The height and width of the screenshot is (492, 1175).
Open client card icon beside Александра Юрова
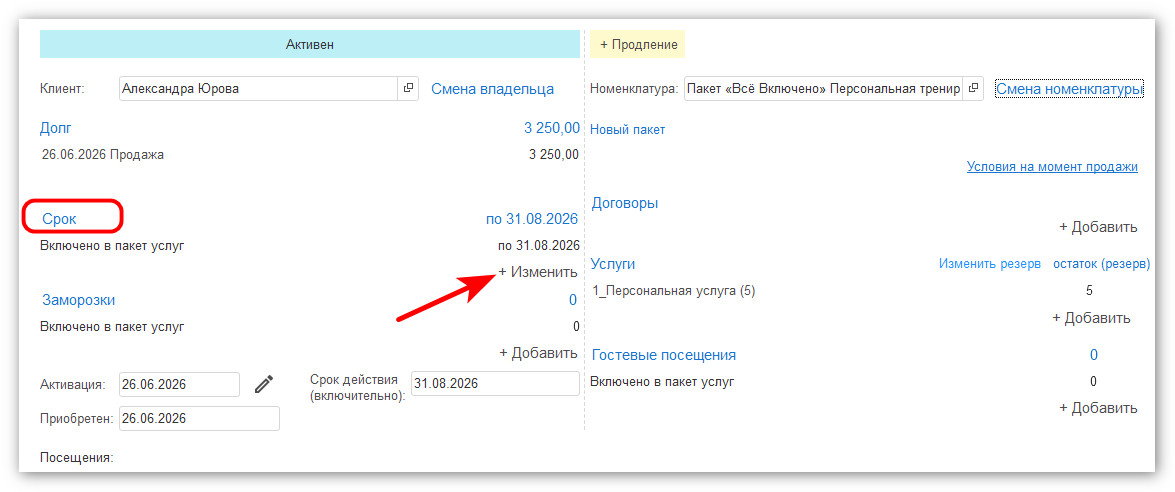click(408, 88)
